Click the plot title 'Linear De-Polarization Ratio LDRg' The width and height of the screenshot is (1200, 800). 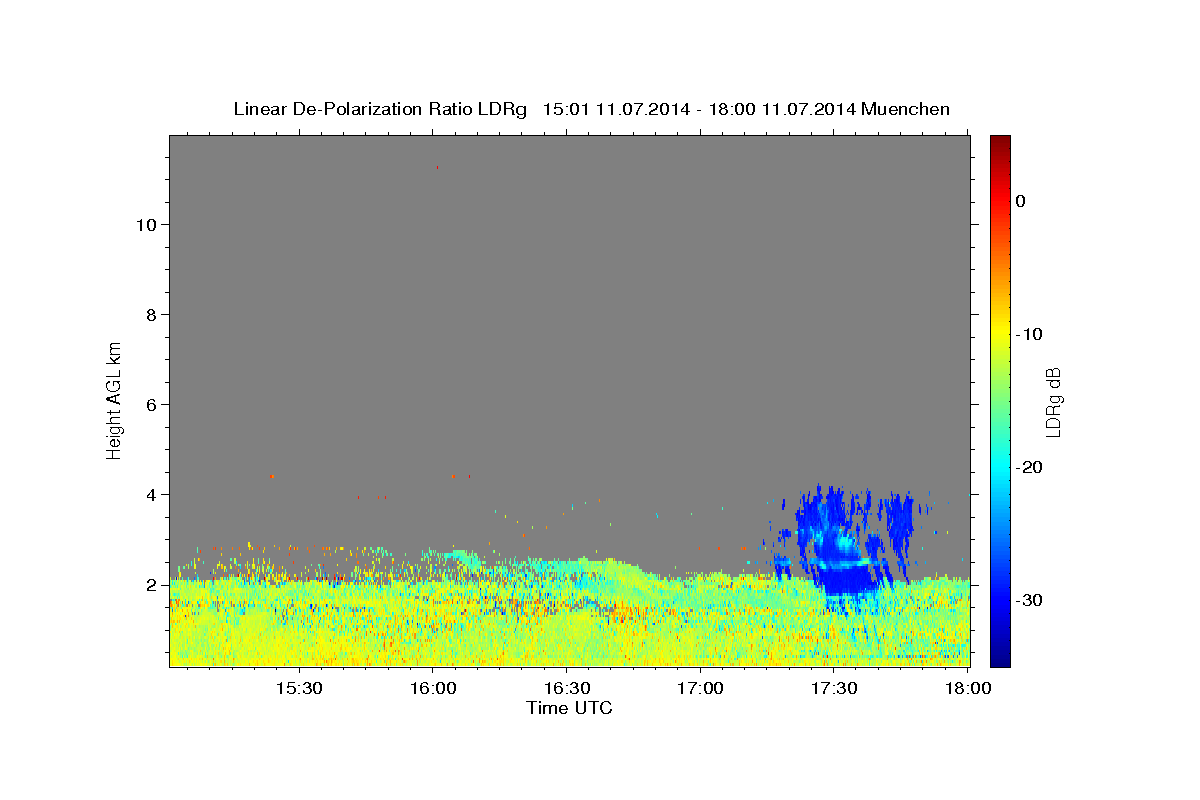pyautogui.click(x=380, y=109)
